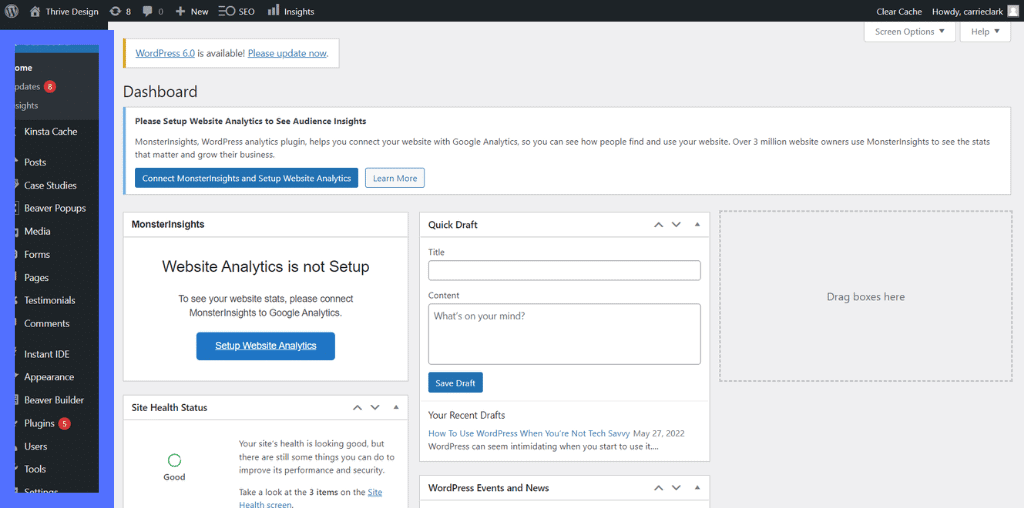Image resolution: width=1024 pixels, height=508 pixels.
Task: Click the Save Draft button
Action: (x=455, y=383)
